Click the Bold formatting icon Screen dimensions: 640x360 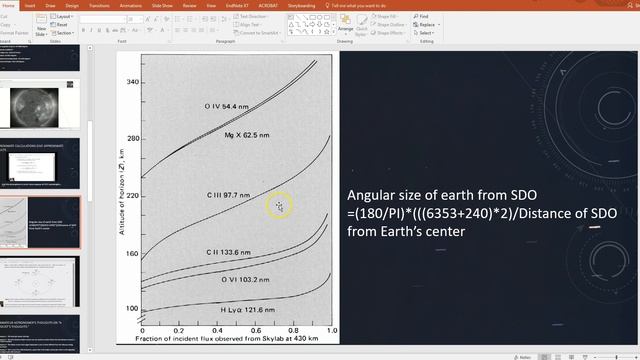tap(84, 30)
